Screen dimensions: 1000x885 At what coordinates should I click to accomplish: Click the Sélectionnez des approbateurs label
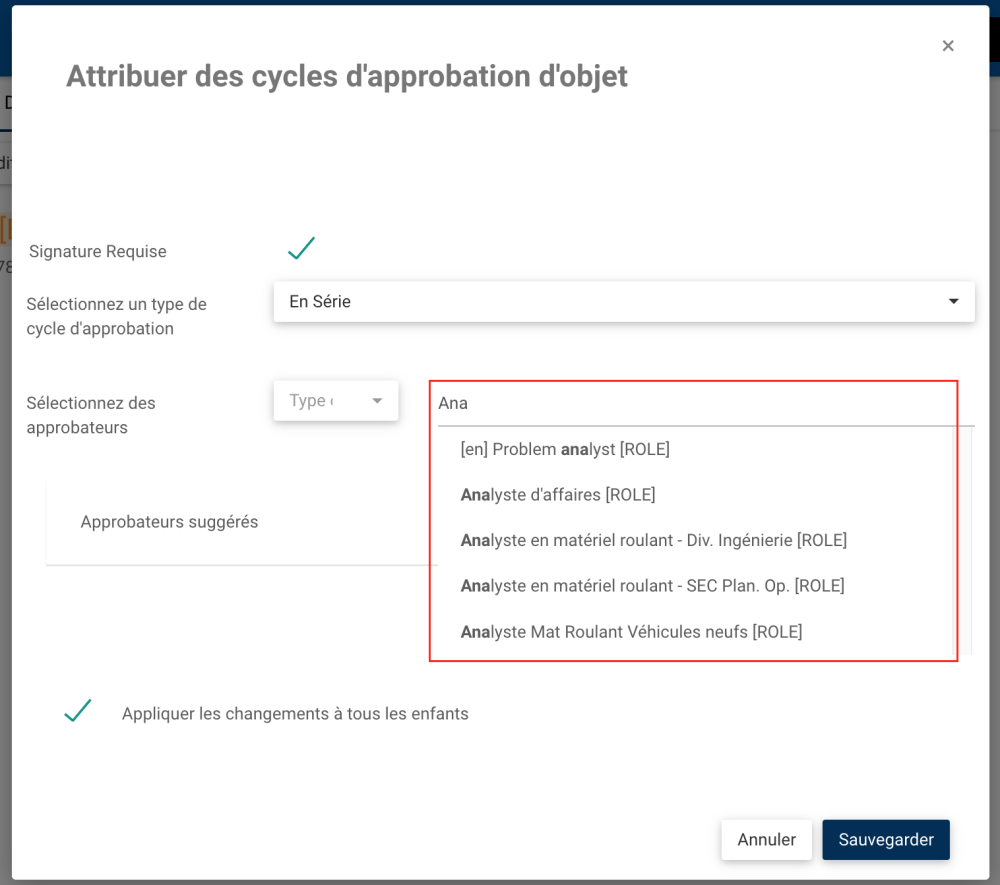click(91, 415)
